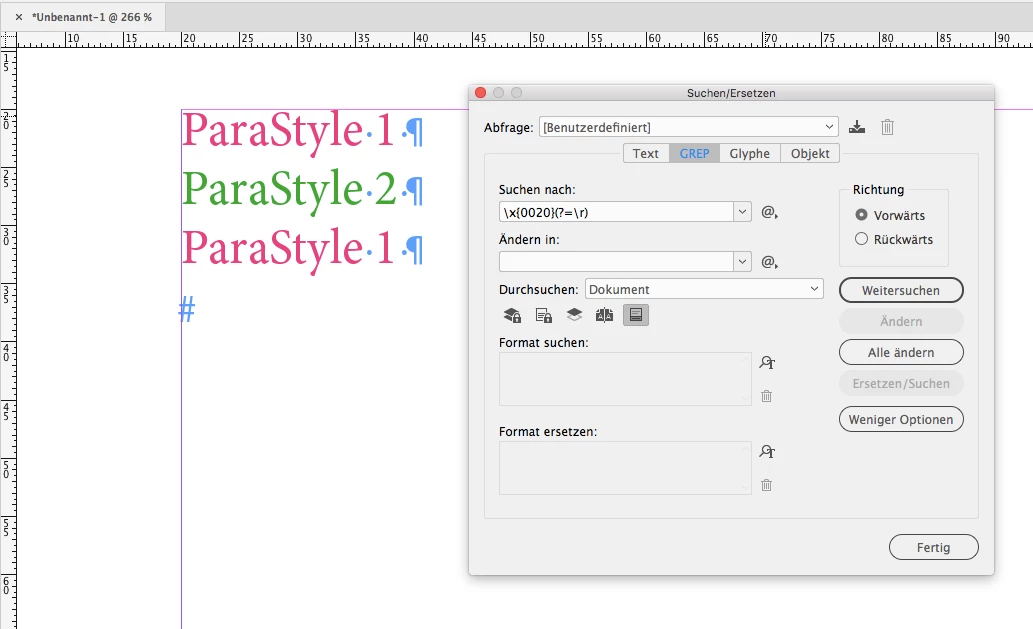Click specify change format icon

pos(767,451)
